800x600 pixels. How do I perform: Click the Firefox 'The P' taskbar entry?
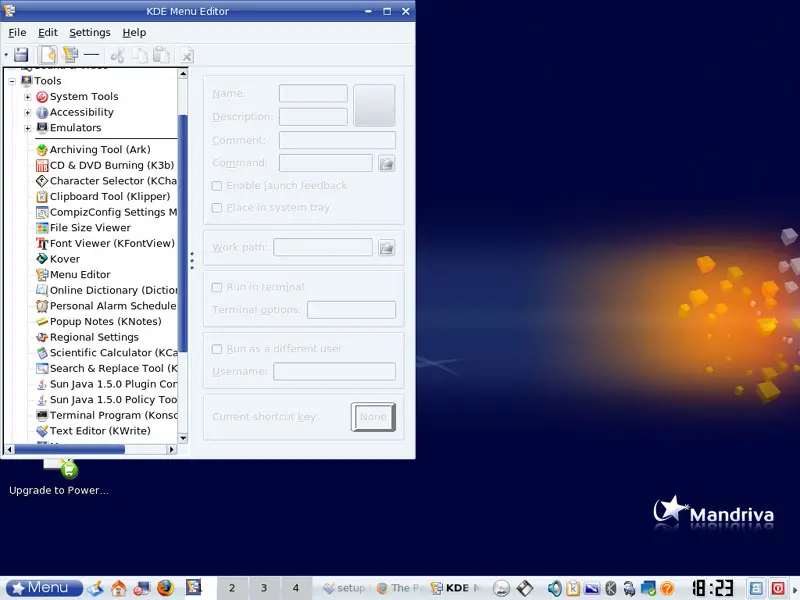(x=400, y=588)
